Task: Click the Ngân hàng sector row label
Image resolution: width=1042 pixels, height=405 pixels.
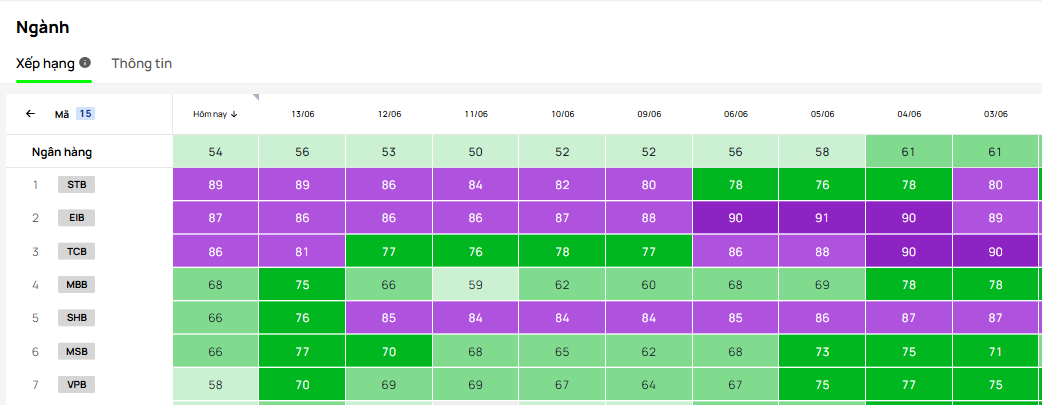Action: pos(69,152)
